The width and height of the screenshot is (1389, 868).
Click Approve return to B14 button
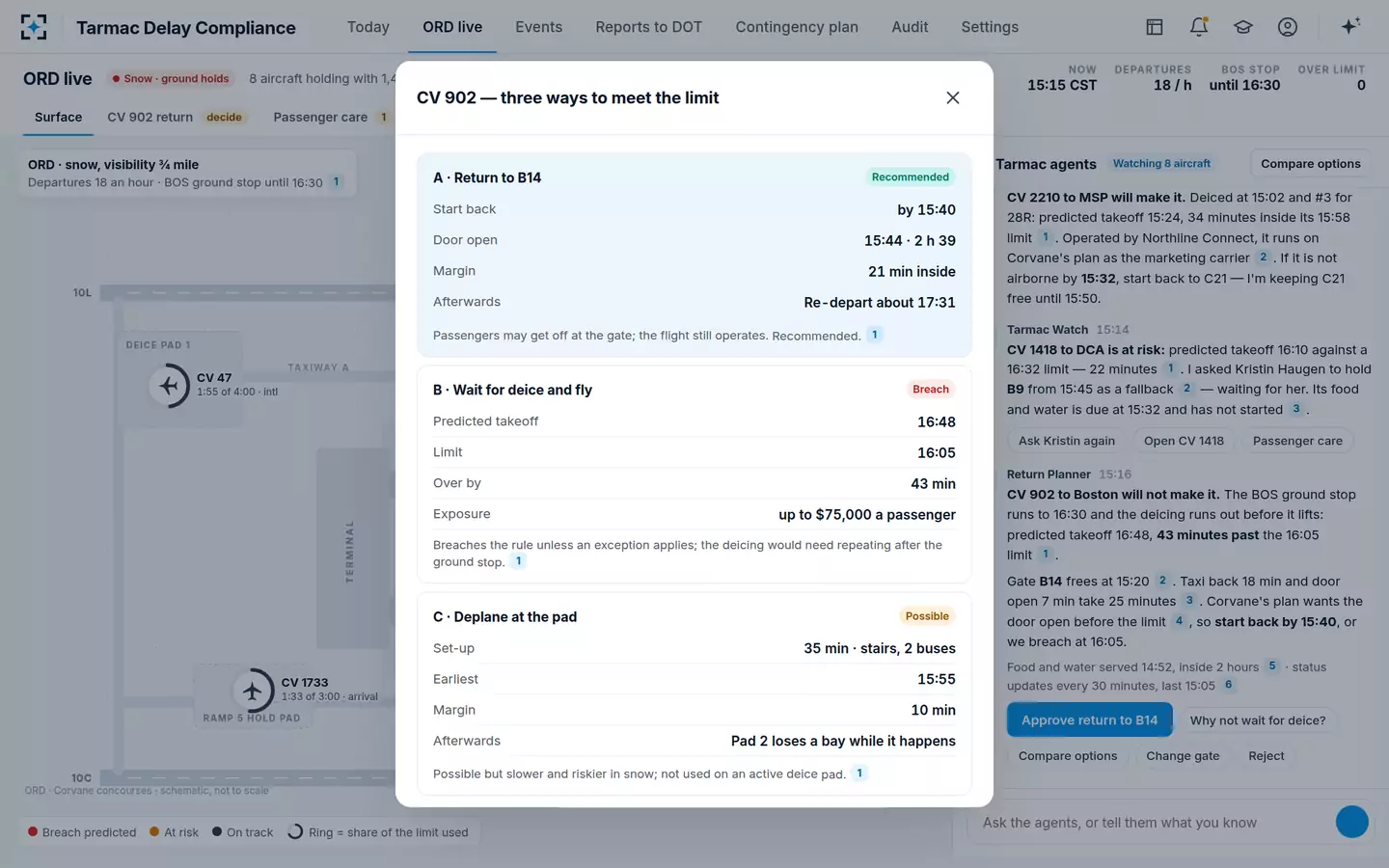coord(1089,720)
